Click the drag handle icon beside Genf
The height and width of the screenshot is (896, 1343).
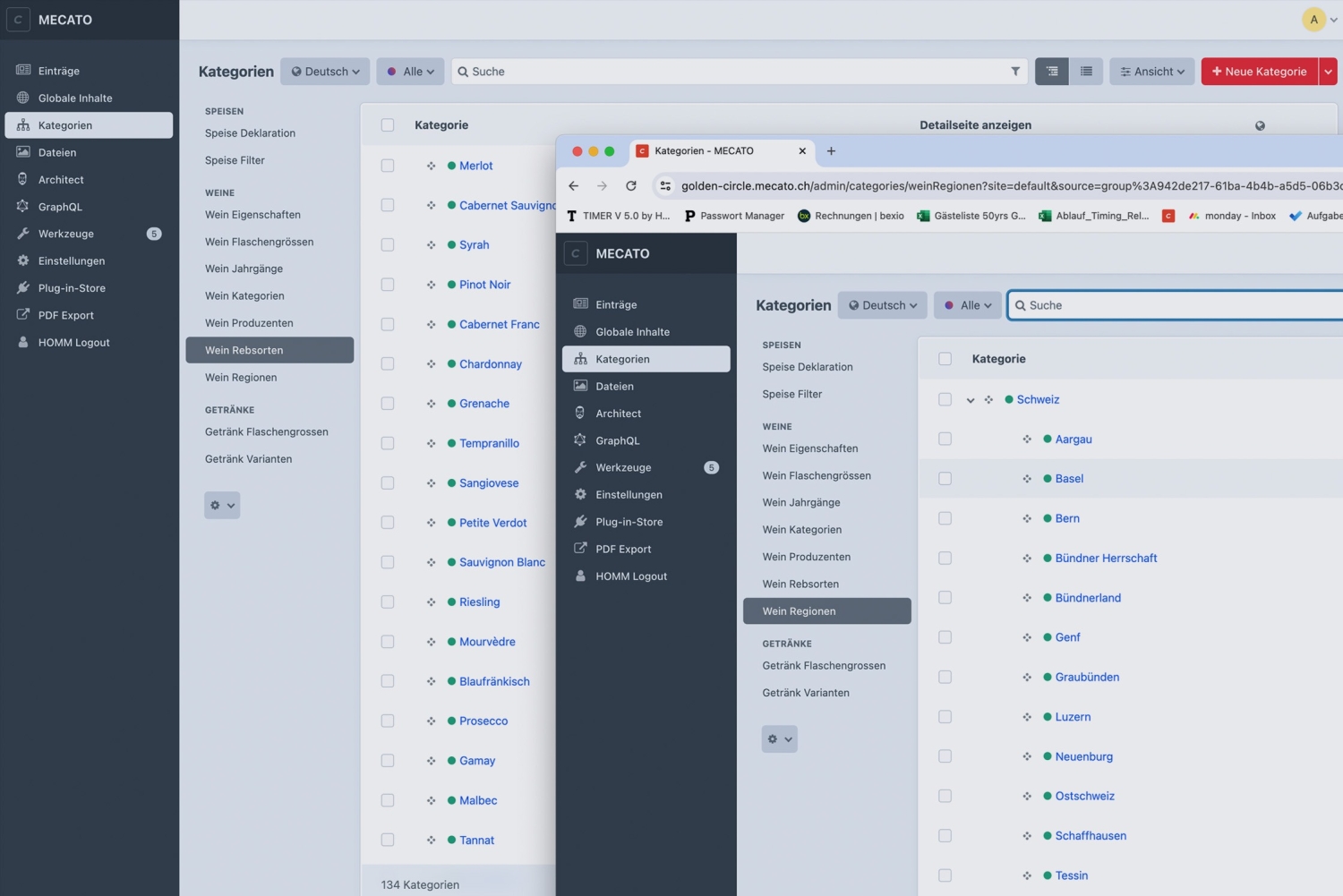1027,637
